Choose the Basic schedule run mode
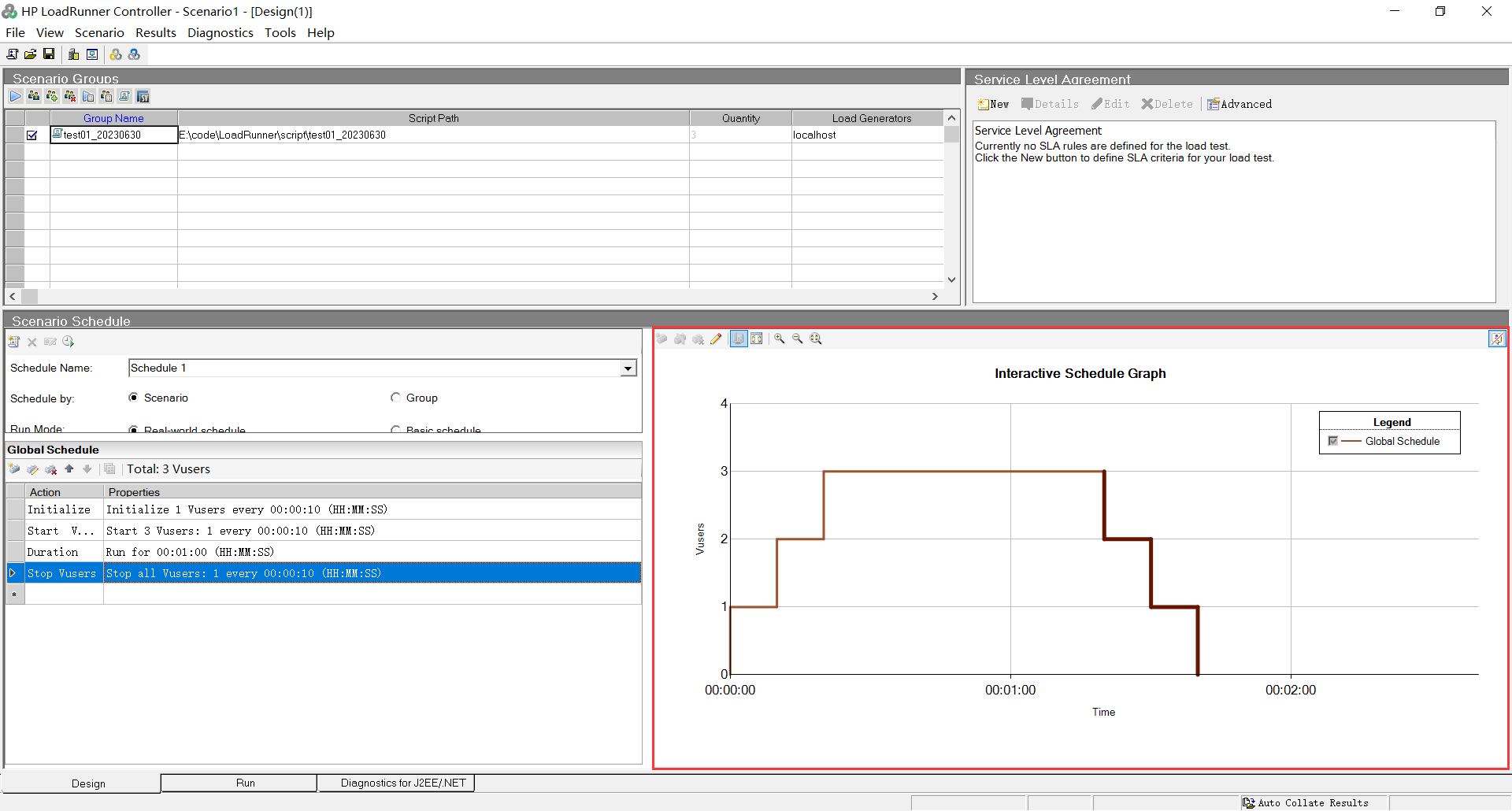The width and height of the screenshot is (1512, 811). tap(395, 430)
